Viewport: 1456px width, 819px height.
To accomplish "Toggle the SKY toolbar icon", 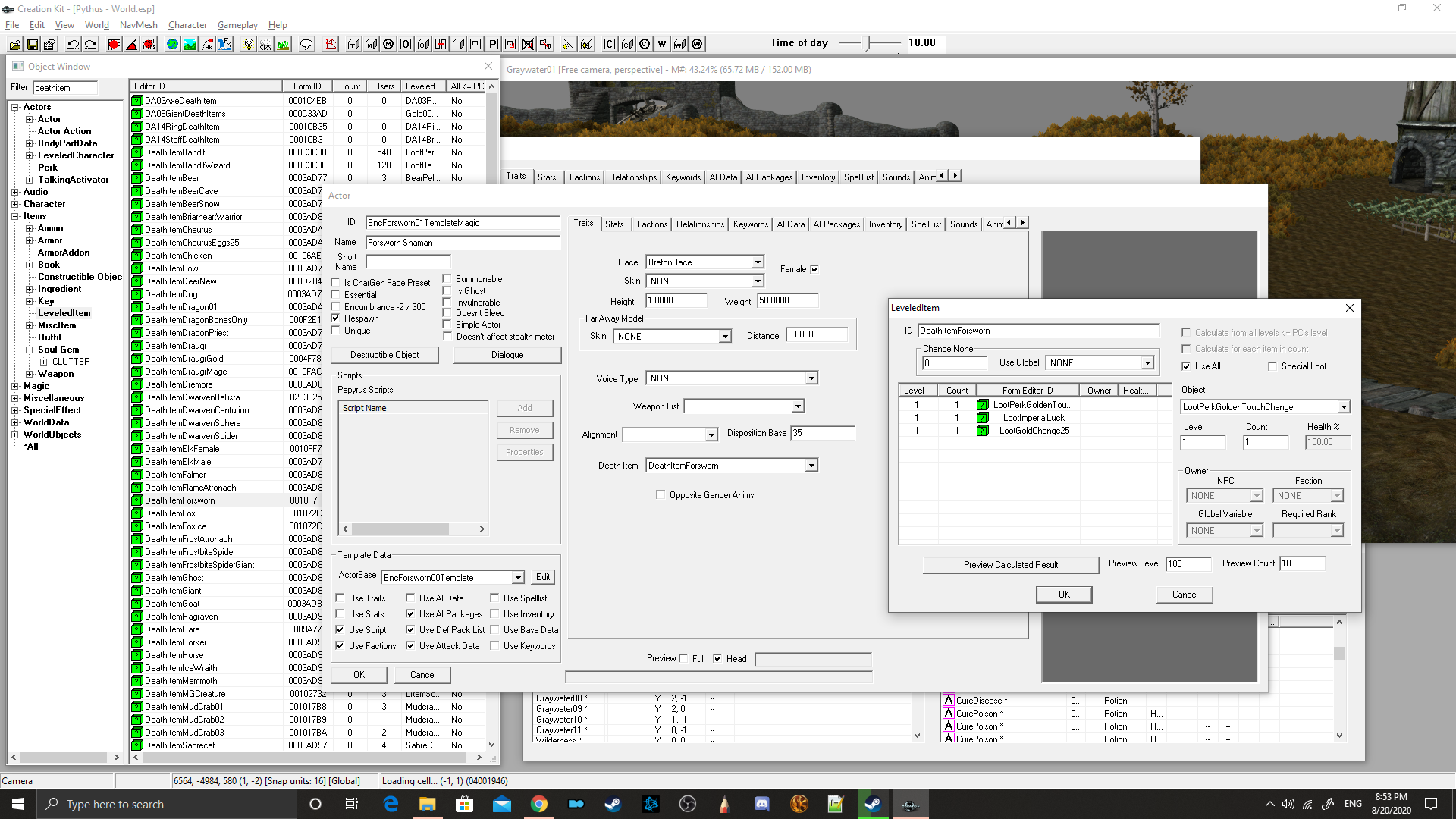I will coord(266,44).
